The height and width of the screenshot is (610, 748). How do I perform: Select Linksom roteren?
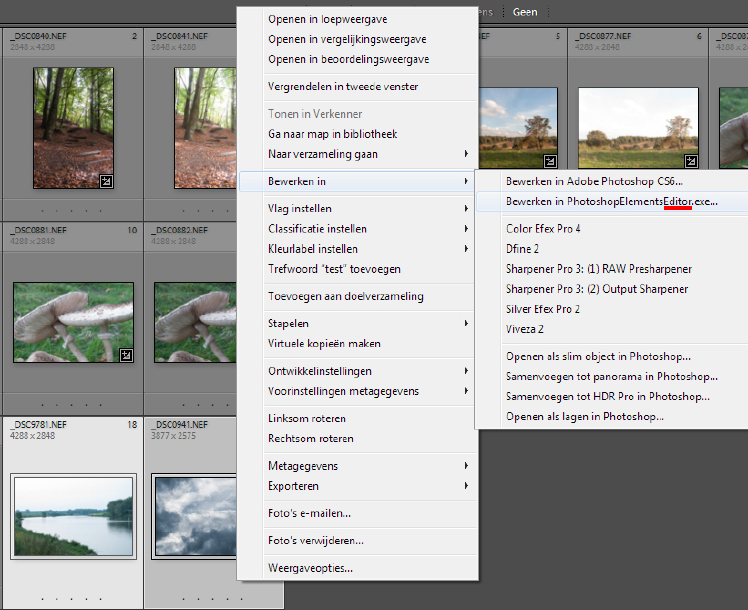358,418
